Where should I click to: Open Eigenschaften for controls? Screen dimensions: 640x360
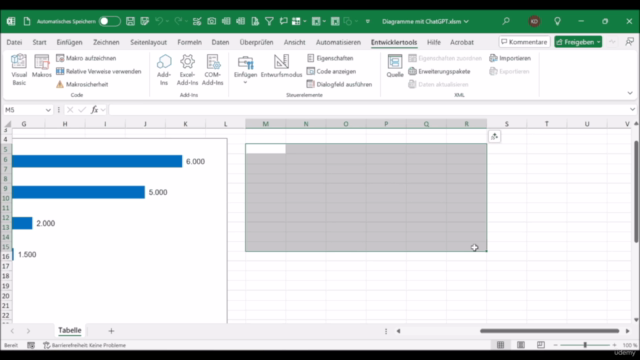pyautogui.click(x=330, y=58)
